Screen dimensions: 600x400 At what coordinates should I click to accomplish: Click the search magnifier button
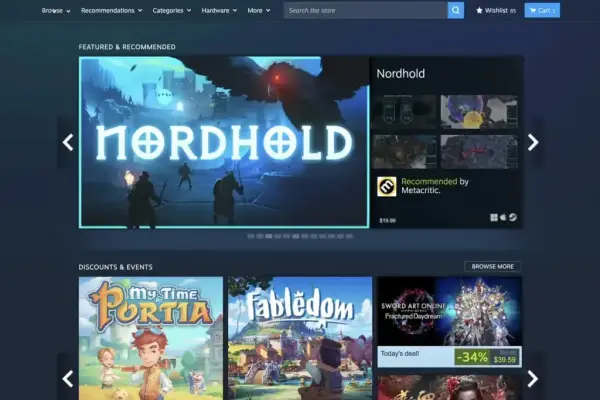[x=456, y=10]
